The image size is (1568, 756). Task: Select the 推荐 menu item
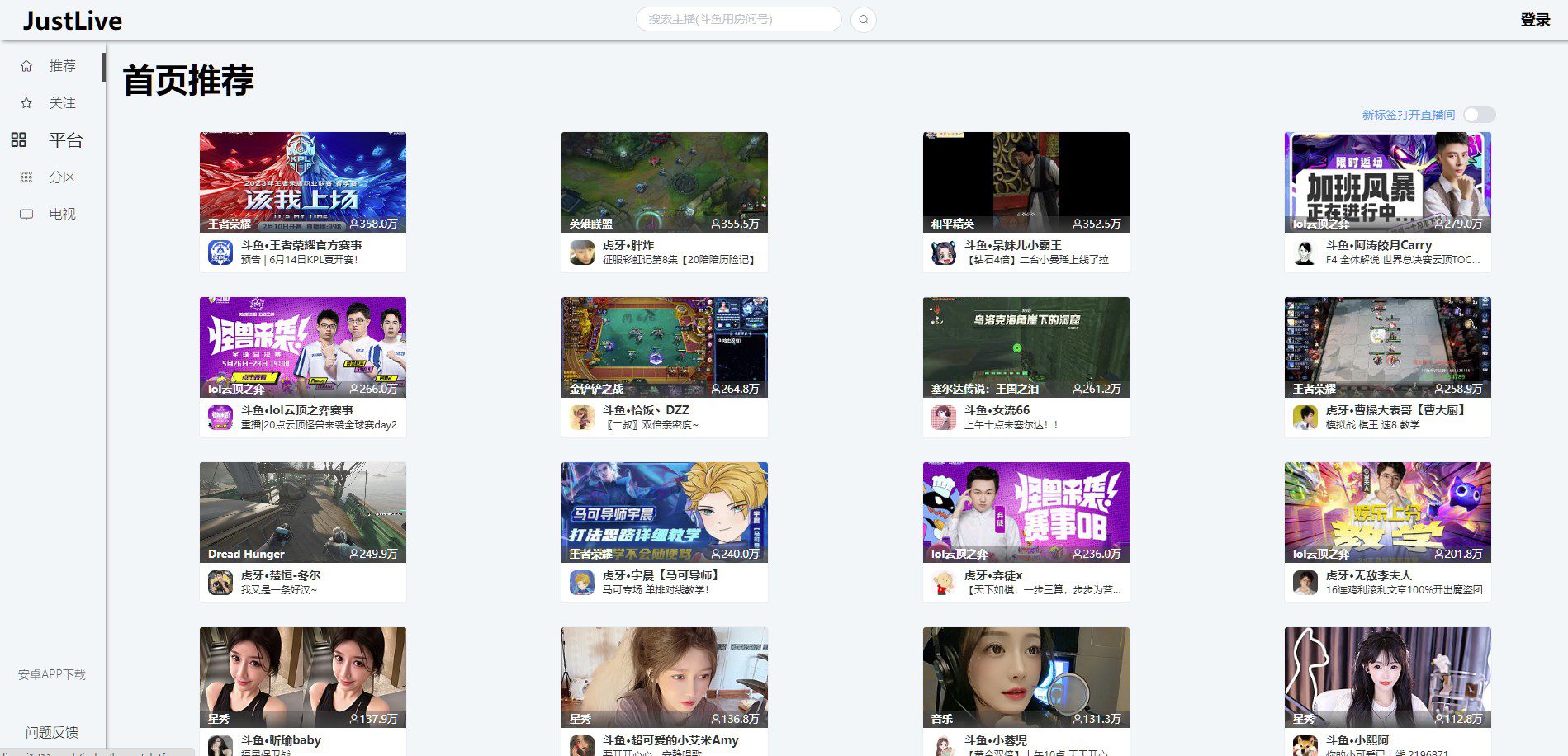coord(61,65)
